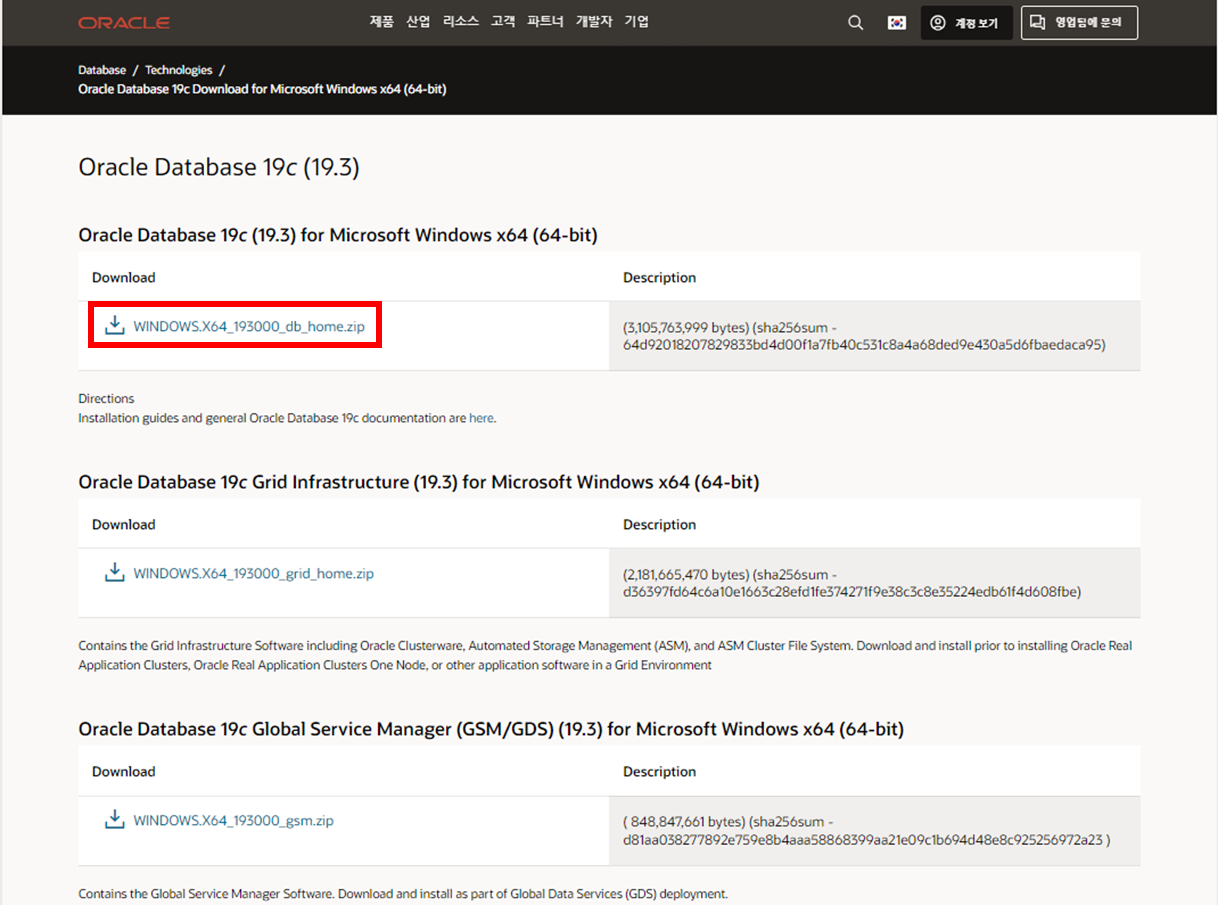The height and width of the screenshot is (905, 1218).
Task: Click the db_home sha256sum description text
Action: click(864, 335)
